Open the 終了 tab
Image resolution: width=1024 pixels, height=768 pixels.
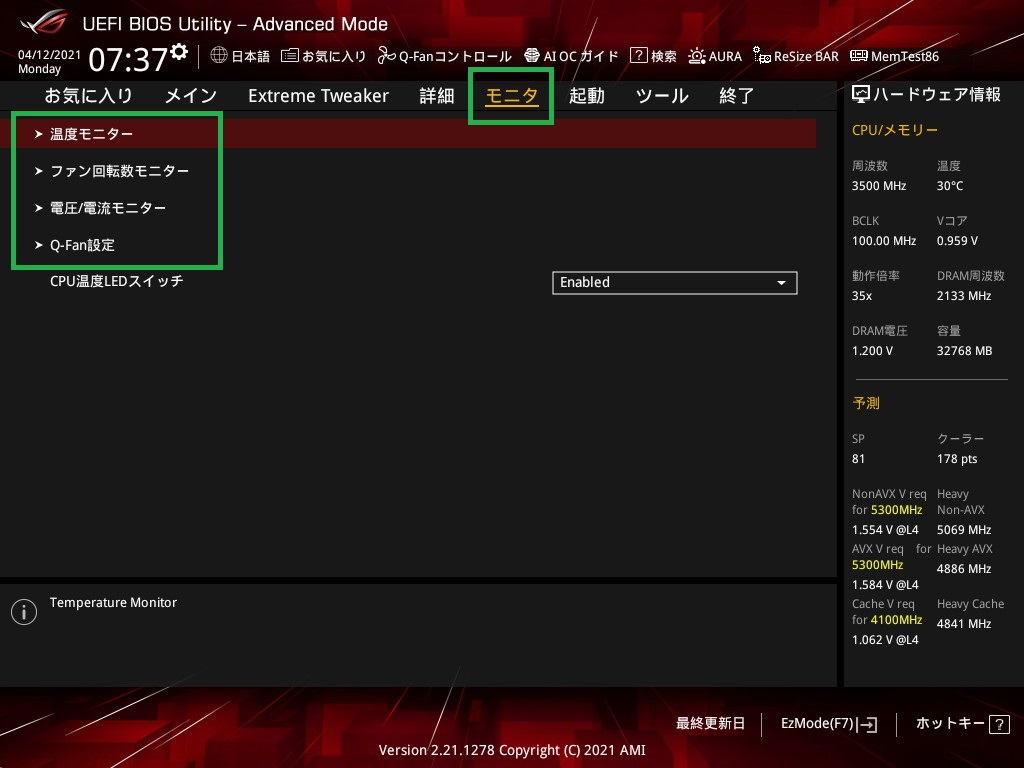coord(736,96)
